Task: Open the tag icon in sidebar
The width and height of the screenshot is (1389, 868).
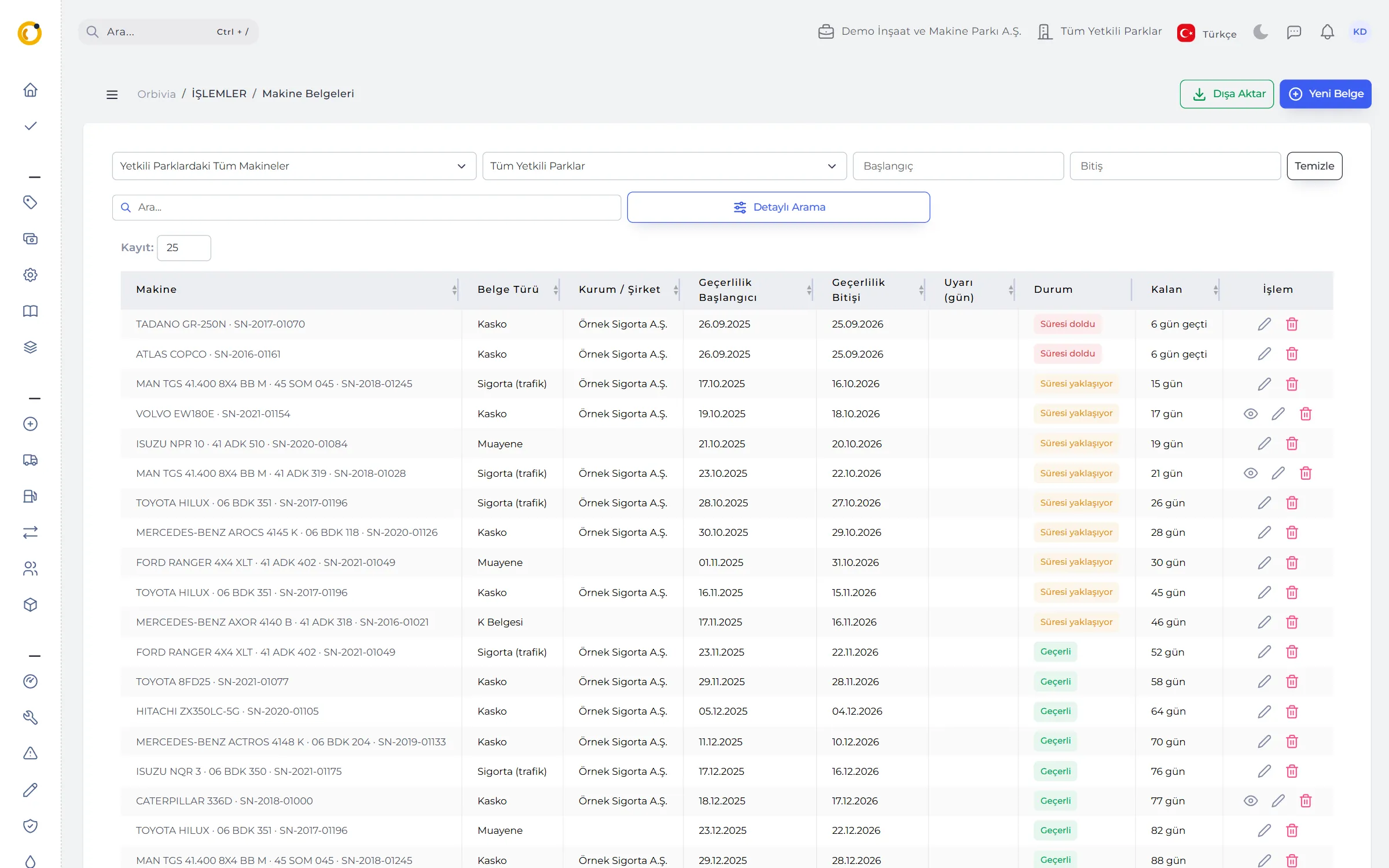Action: [x=30, y=202]
